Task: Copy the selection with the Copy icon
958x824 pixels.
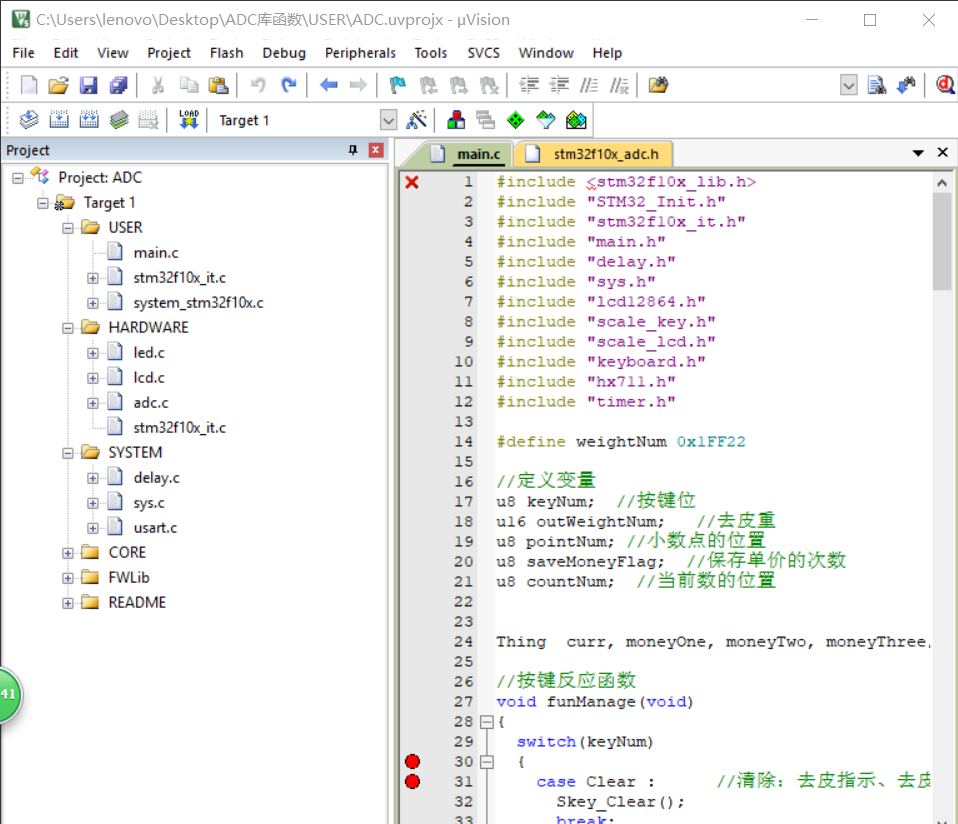Action: click(x=188, y=85)
